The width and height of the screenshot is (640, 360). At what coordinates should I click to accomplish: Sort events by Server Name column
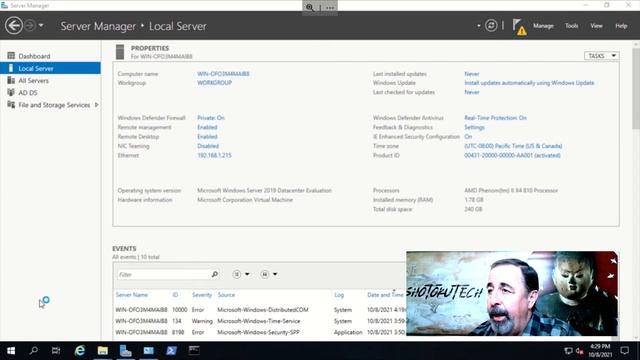131,295
